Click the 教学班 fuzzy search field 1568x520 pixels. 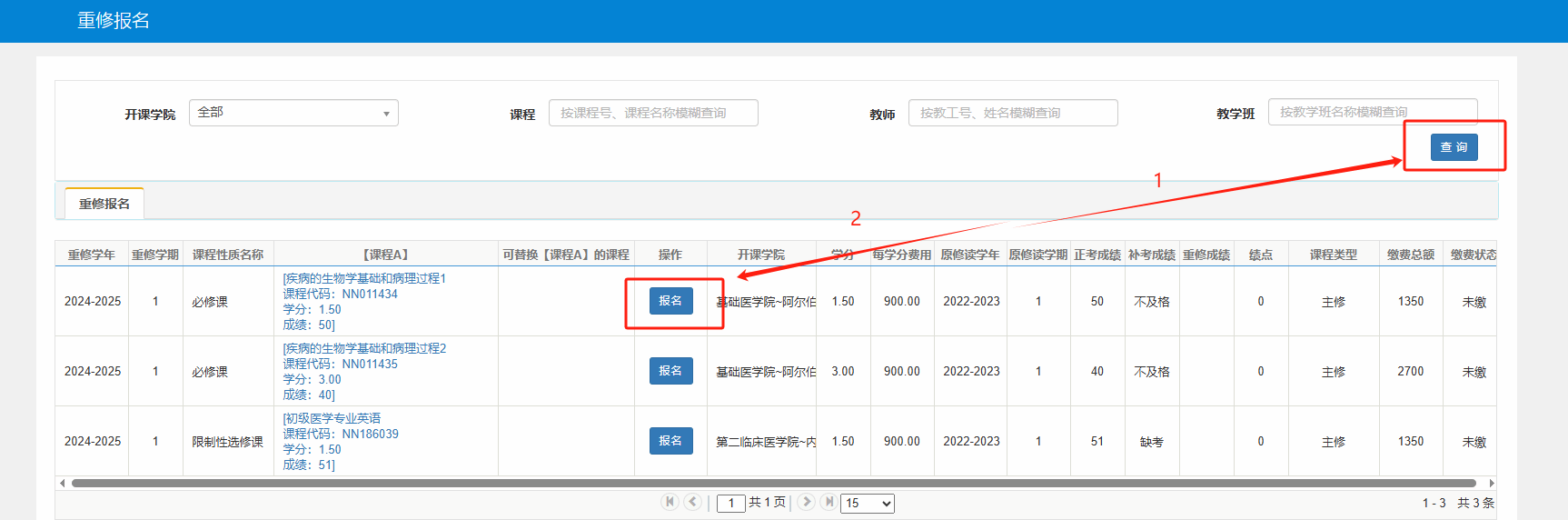pyautogui.click(x=1372, y=112)
